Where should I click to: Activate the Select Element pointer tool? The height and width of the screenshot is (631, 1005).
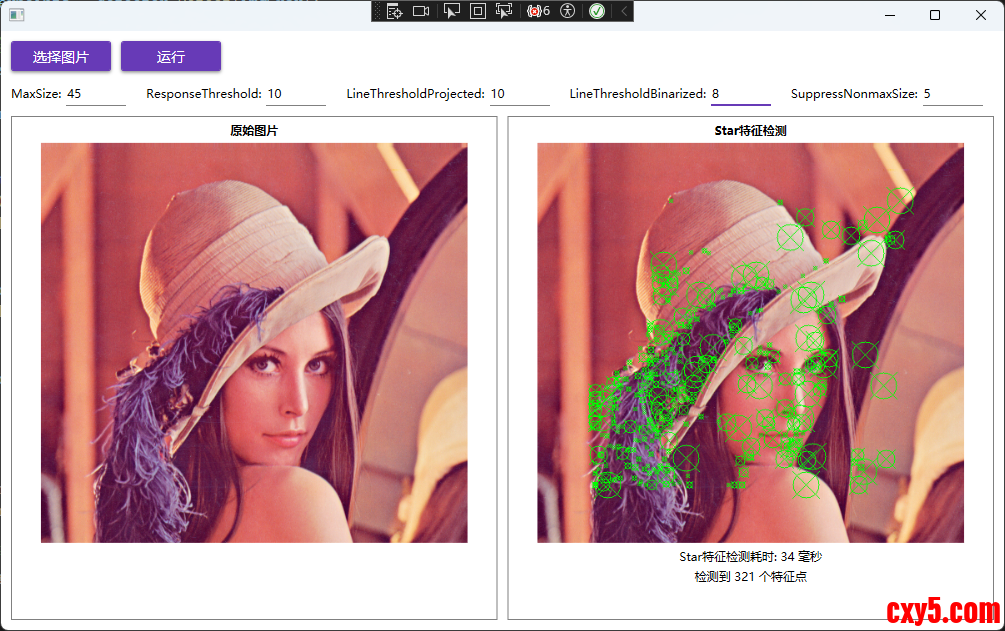tap(452, 11)
